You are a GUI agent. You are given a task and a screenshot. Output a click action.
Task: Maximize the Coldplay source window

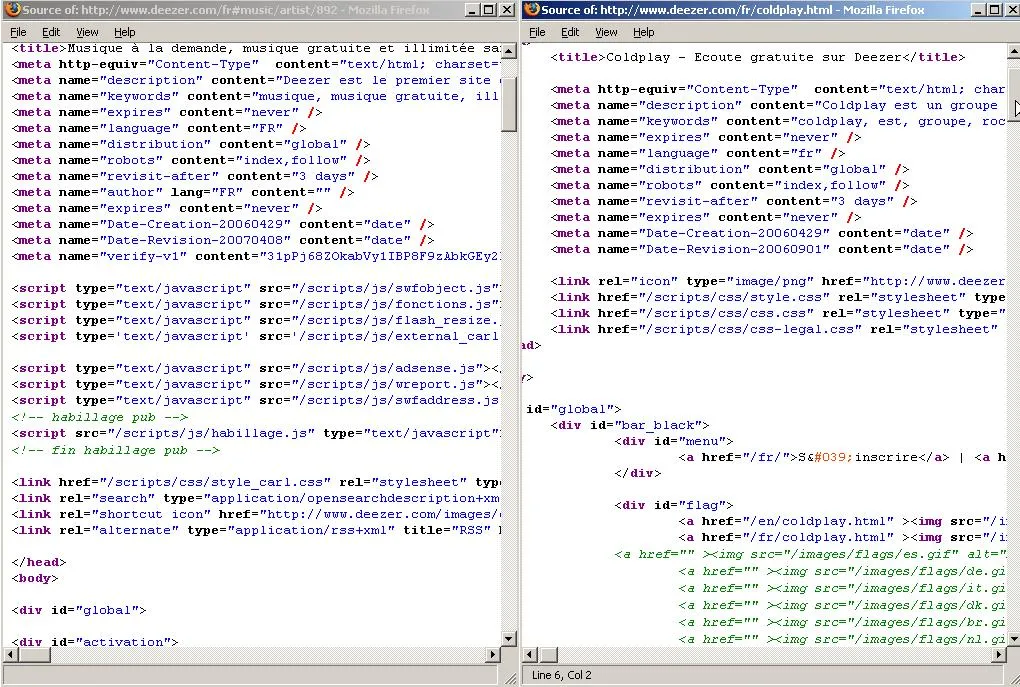pyautogui.click(x=993, y=10)
